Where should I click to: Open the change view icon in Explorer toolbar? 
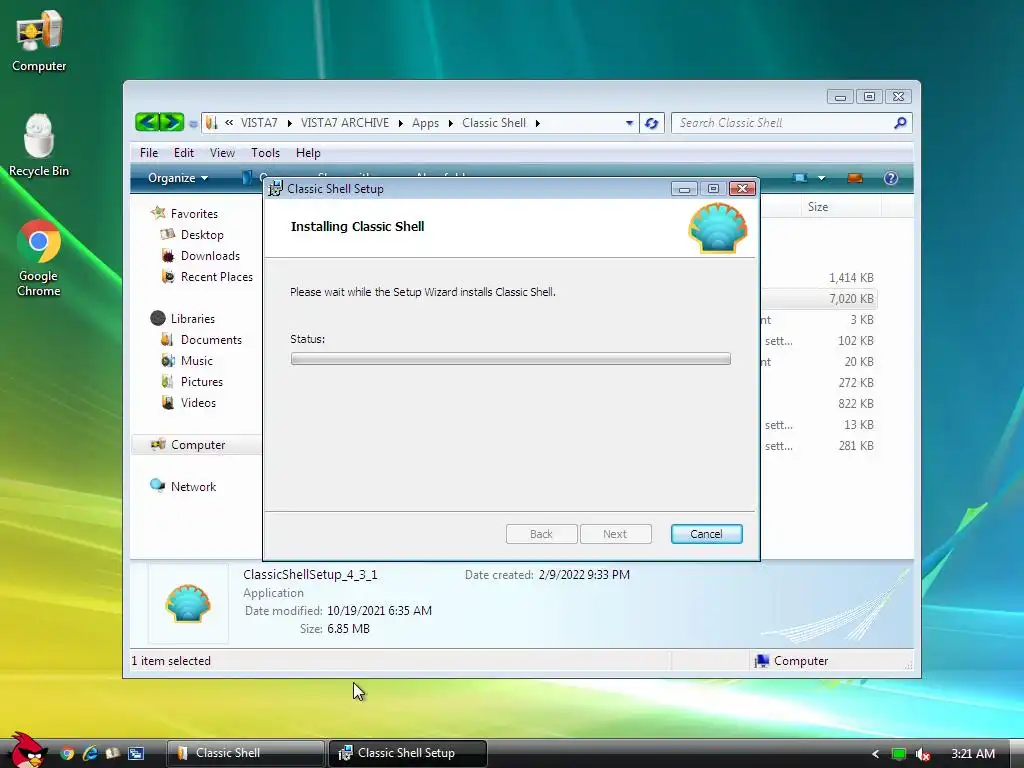(800, 178)
